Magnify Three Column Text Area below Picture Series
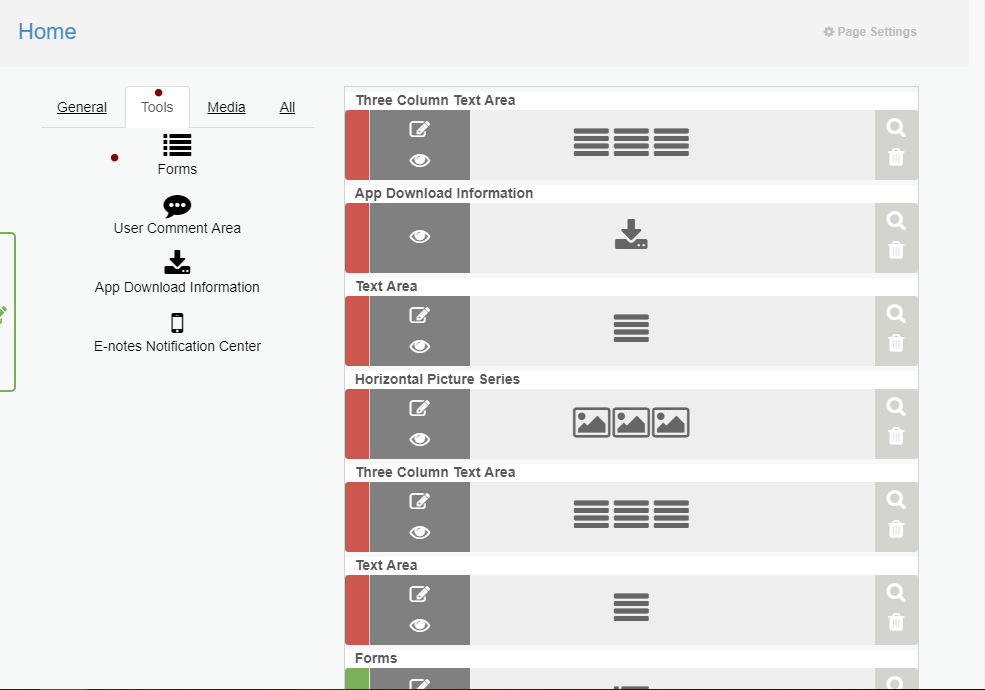The height and width of the screenshot is (690, 985). click(896, 500)
